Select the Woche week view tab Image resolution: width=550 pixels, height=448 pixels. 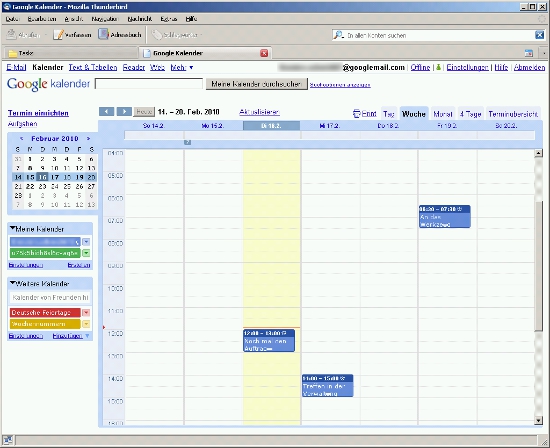click(x=414, y=114)
